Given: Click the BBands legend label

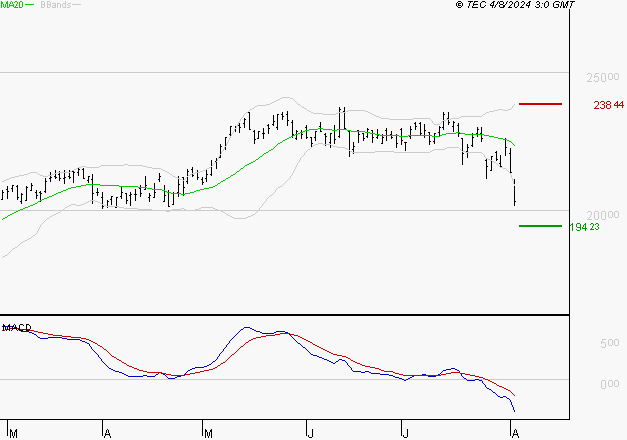Looking at the screenshot, I should [56, 5].
